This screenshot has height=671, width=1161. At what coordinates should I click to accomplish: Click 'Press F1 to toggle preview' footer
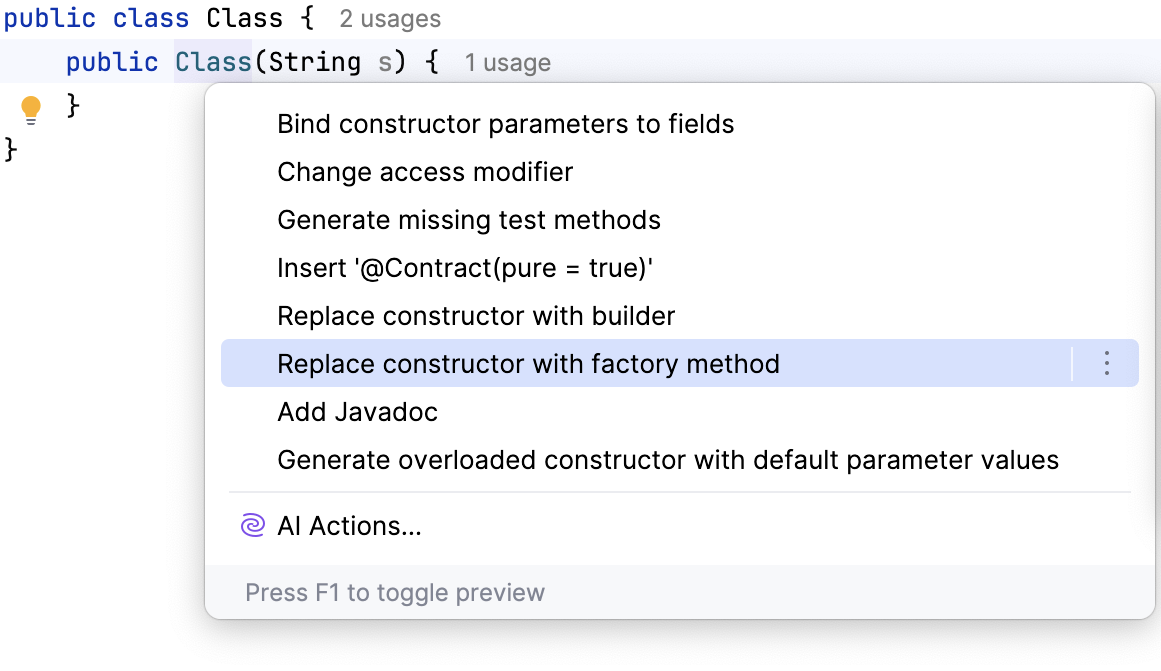click(395, 592)
